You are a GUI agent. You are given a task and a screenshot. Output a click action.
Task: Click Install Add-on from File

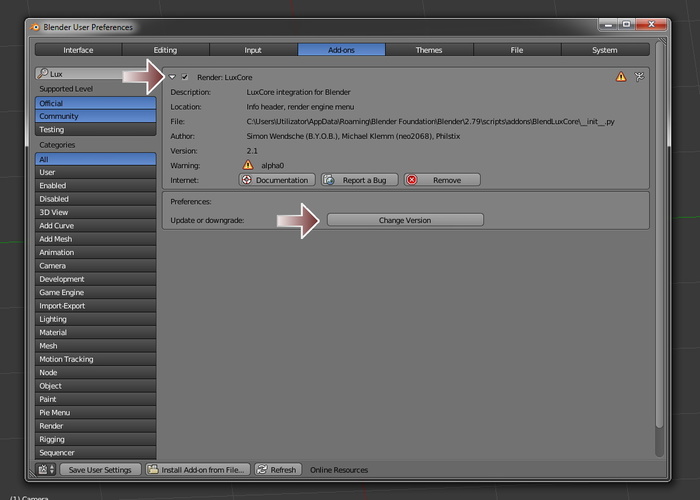coord(197,469)
